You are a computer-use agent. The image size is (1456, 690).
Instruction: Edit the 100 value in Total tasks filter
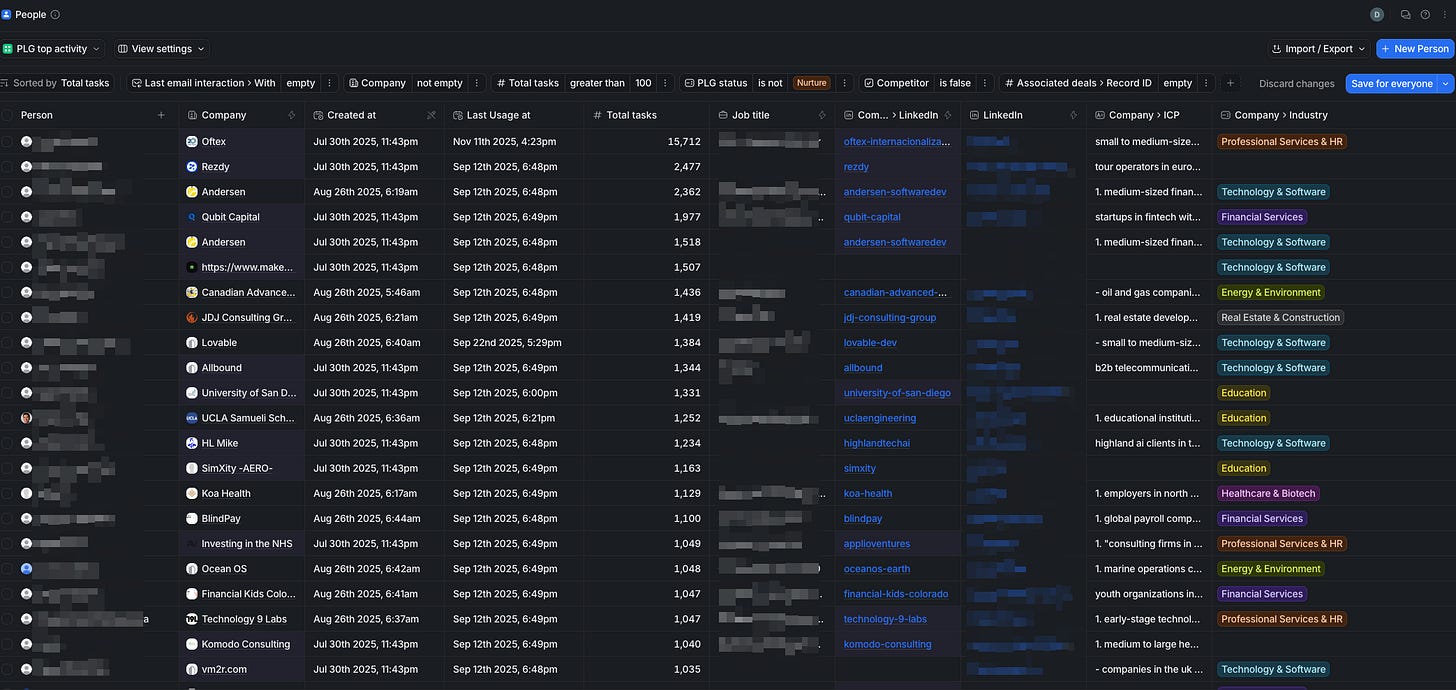click(x=643, y=83)
